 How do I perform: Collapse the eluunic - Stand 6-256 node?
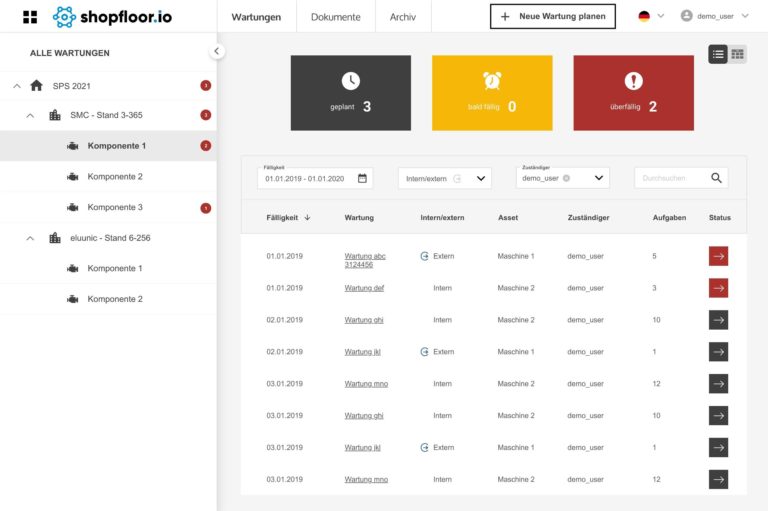click(x=30, y=238)
